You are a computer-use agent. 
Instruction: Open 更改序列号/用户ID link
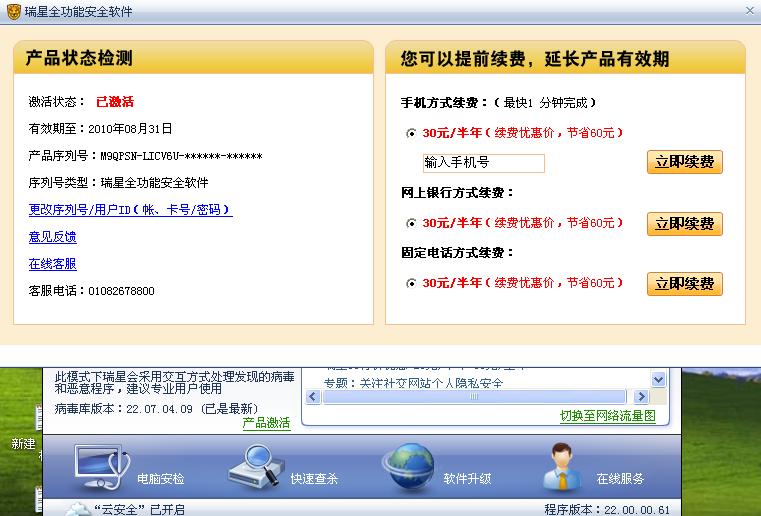pos(130,210)
